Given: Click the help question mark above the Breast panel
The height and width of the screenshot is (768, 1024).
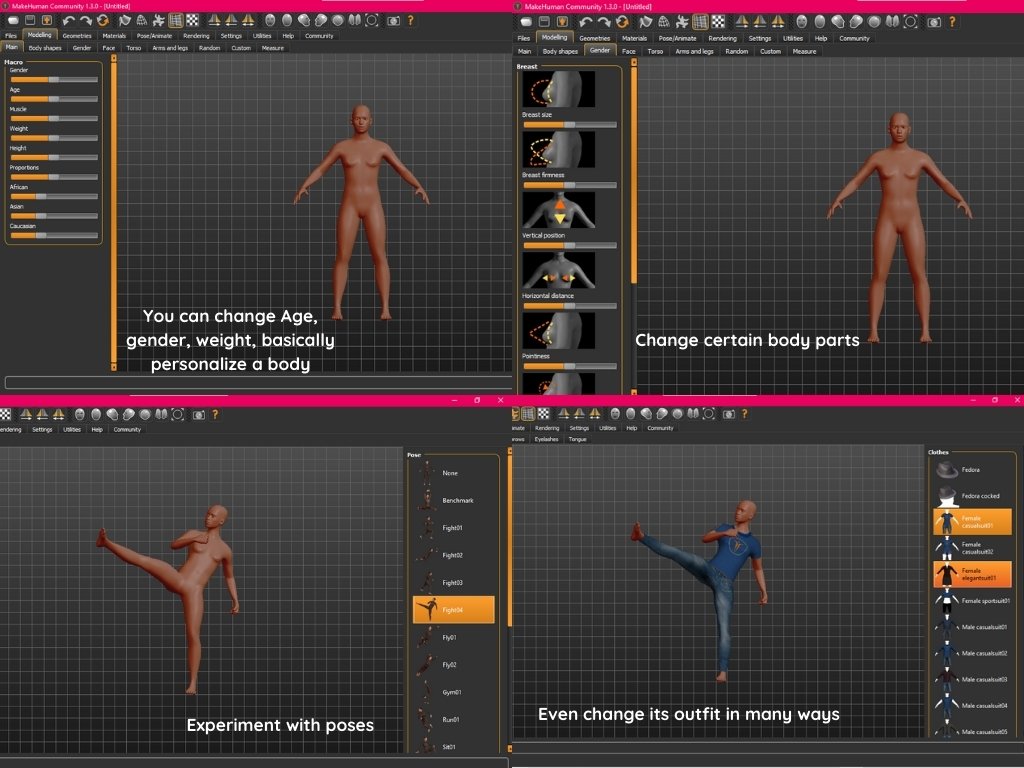Looking at the screenshot, I should (x=951, y=20).
